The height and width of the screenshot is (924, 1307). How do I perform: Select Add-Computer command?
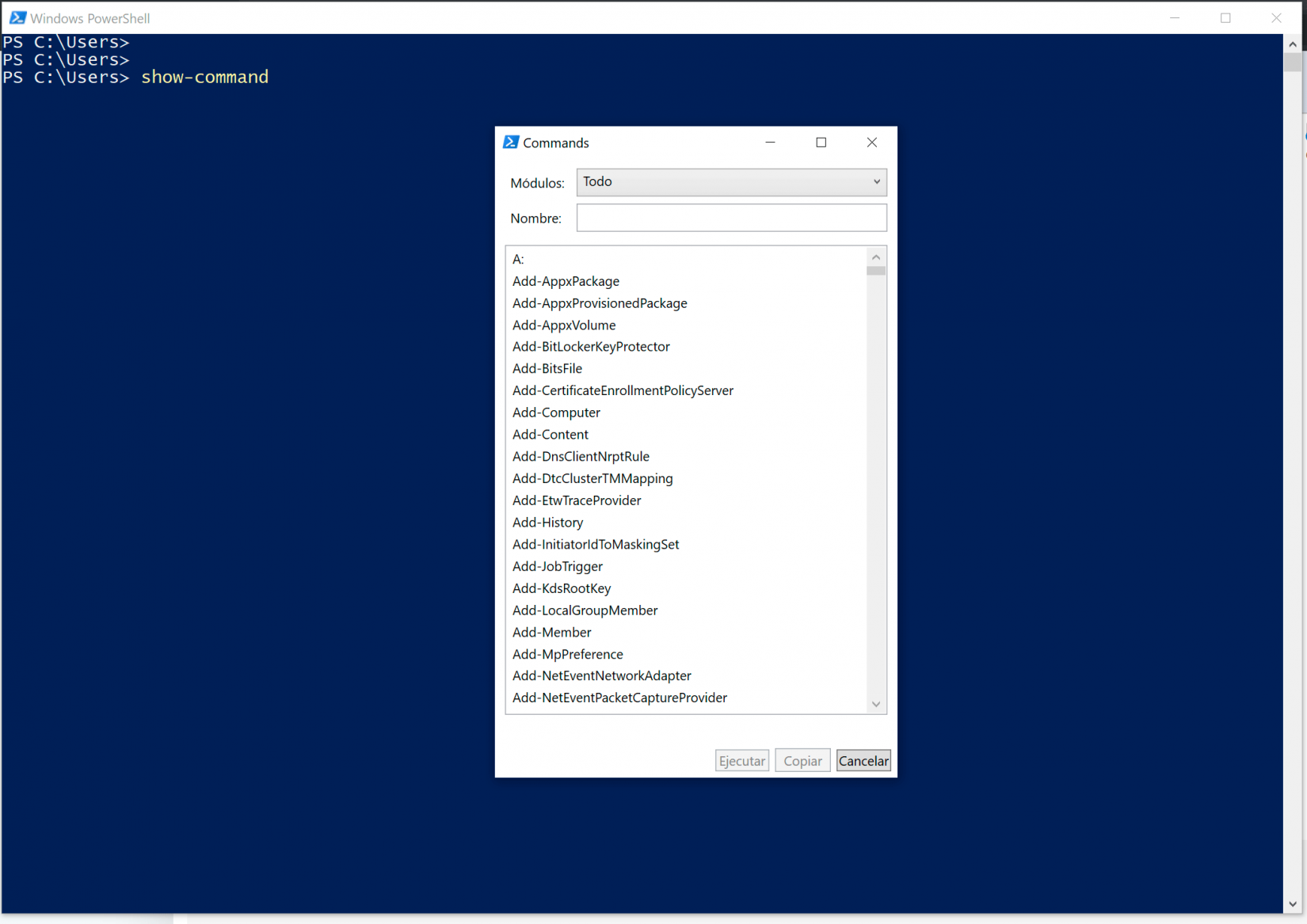click(556, 413)
